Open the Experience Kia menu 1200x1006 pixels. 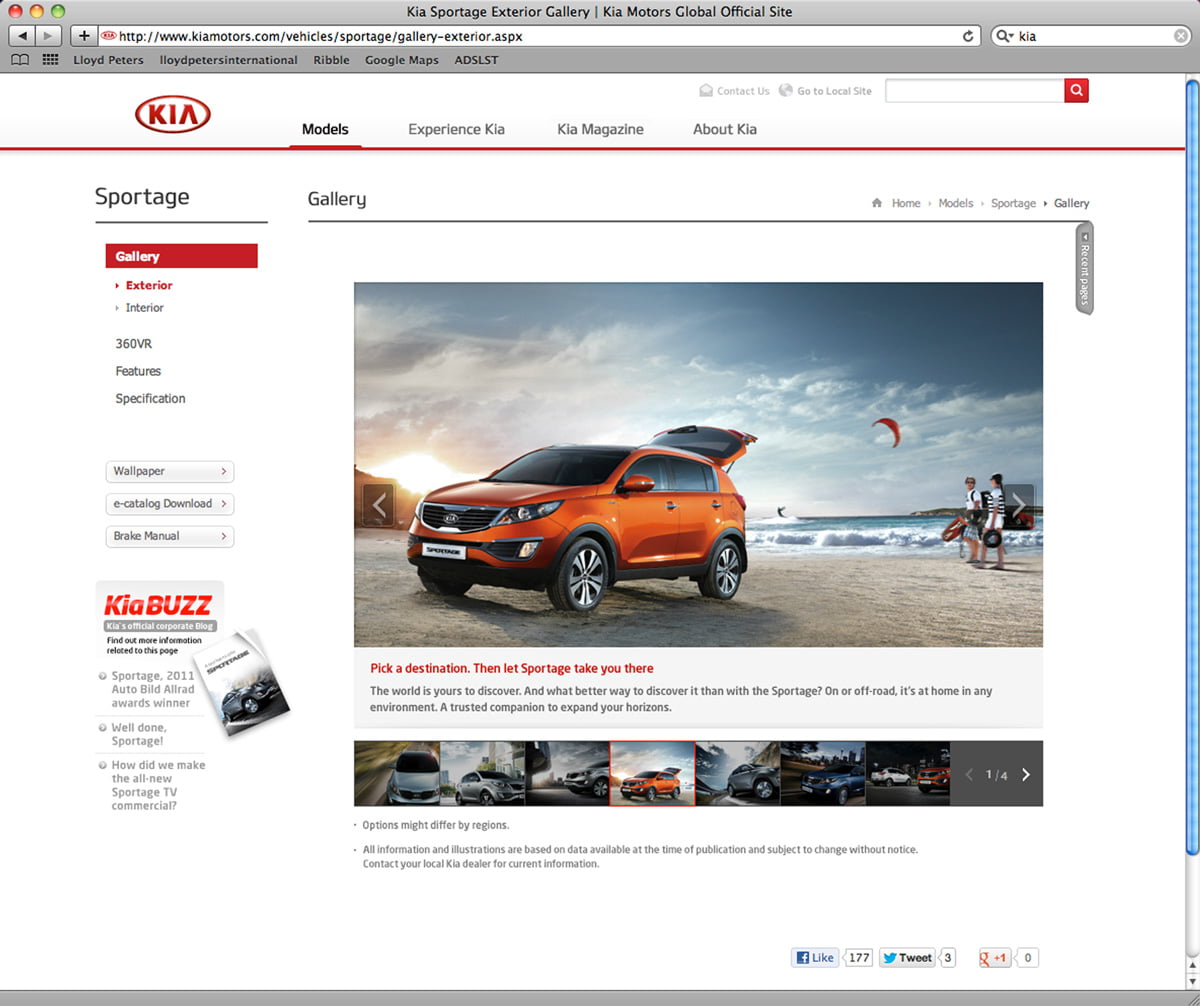click(x=456, y=129)
